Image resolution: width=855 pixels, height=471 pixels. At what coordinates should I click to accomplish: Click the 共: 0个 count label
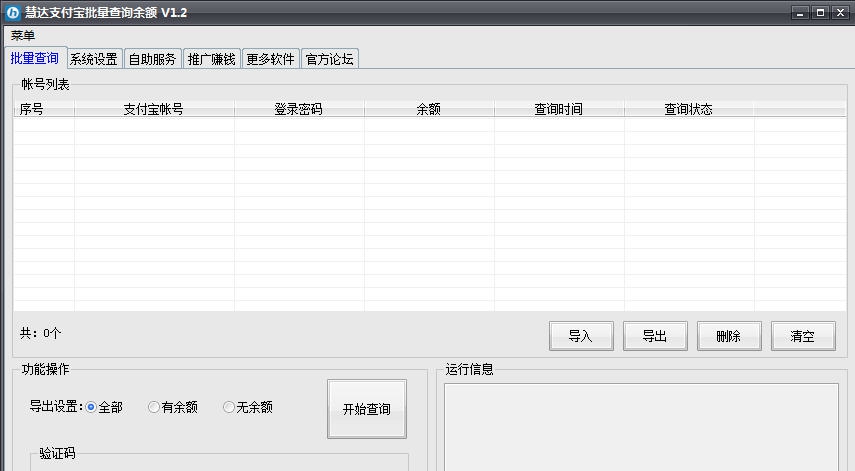click(40, 333)
